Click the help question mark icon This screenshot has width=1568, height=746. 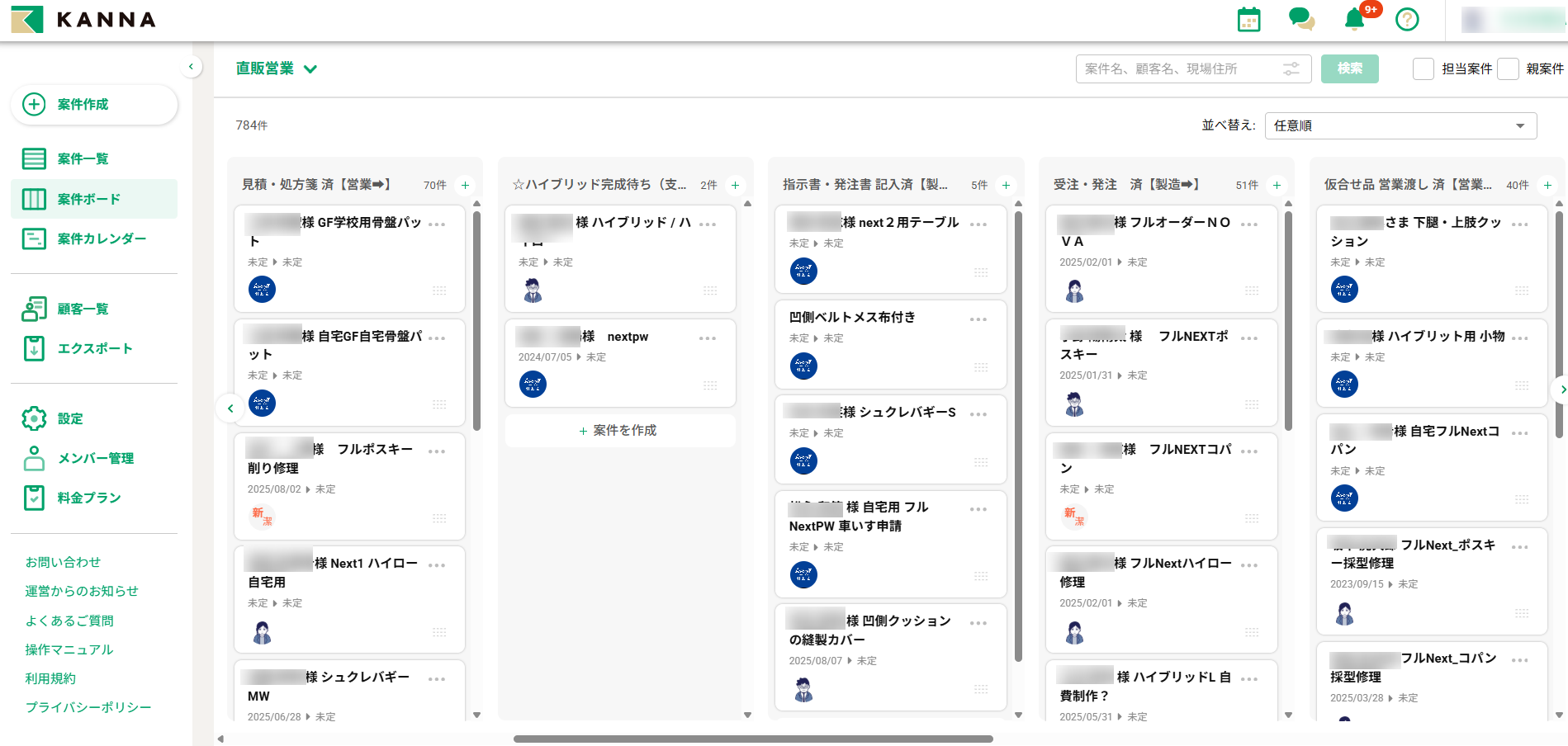(1407, 19)
